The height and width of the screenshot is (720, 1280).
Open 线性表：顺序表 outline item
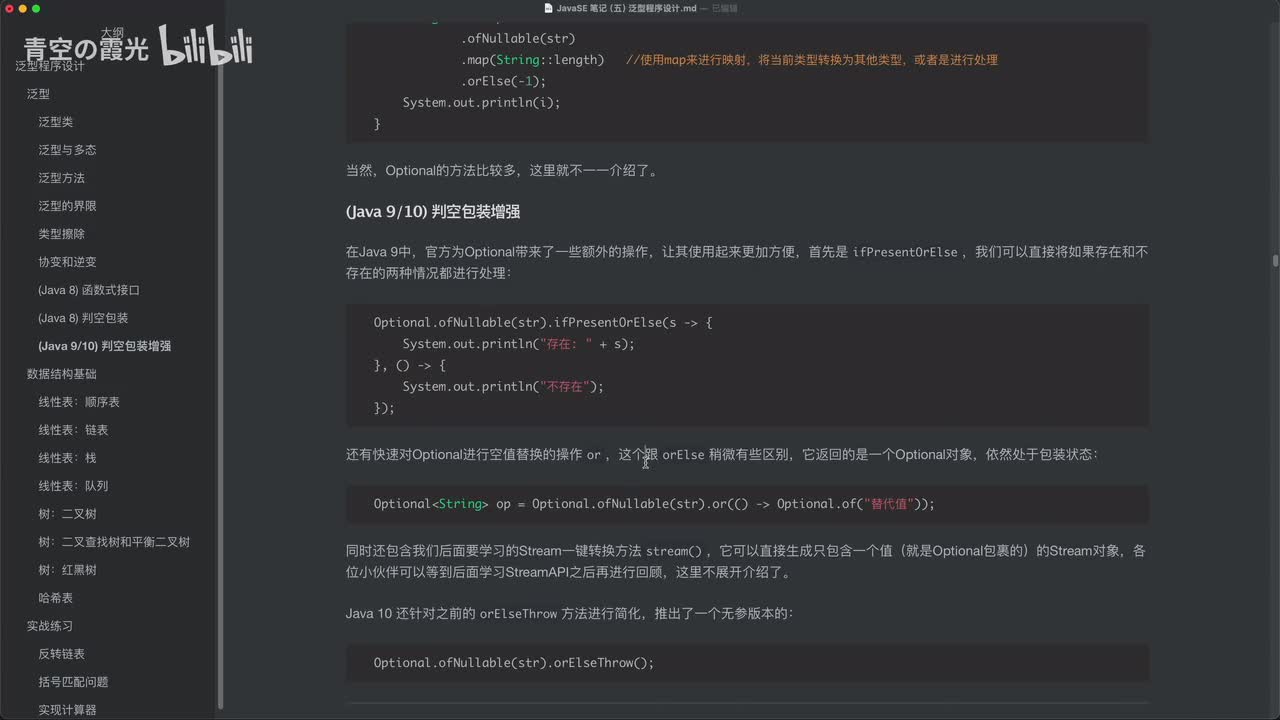[79, 402]
